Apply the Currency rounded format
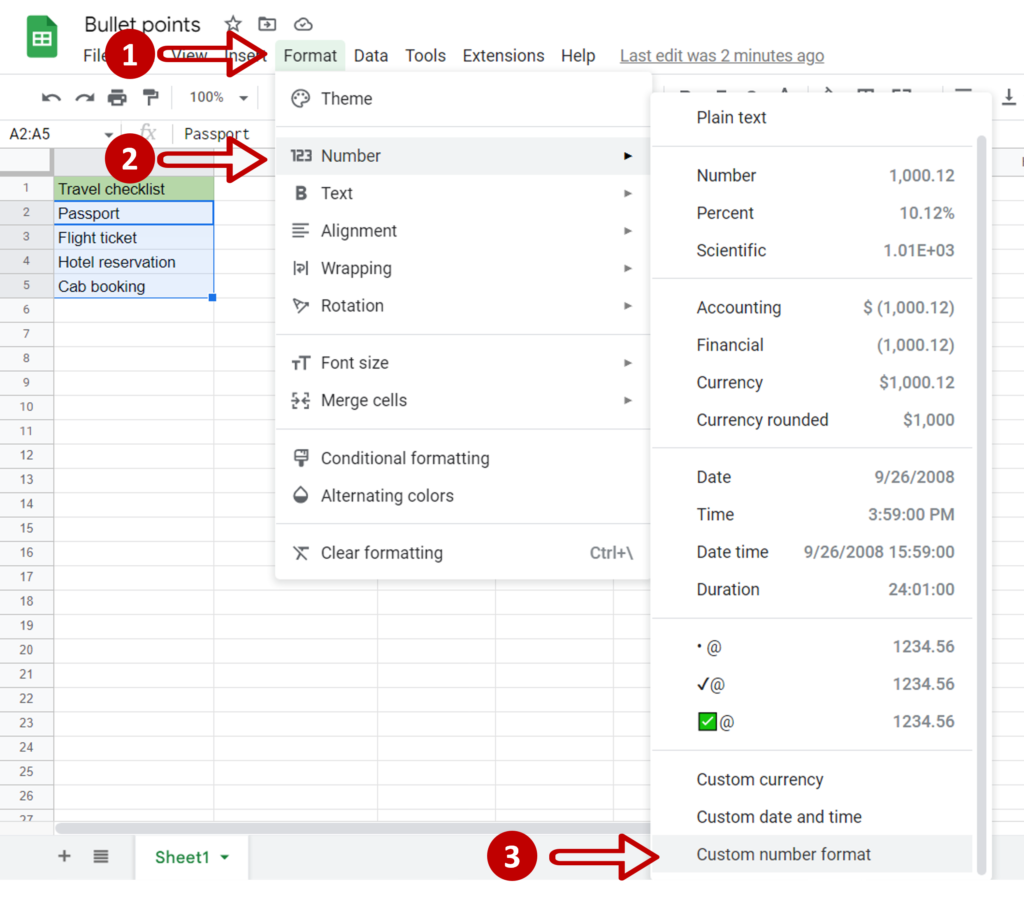Screen dimensions: 1024x897 pyautogui.click(x=812, y=420)
